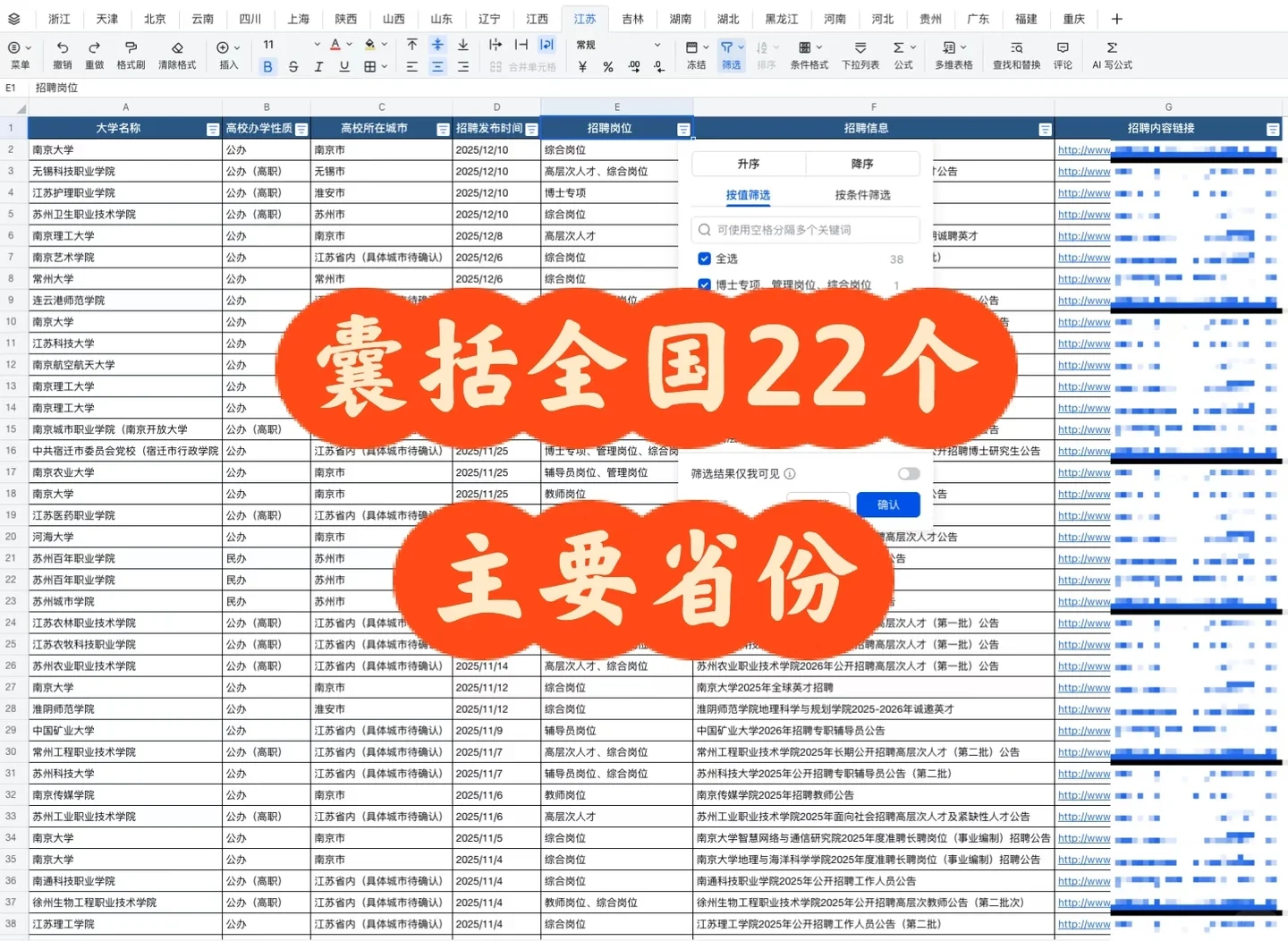Open the font color picker with red swatch
The image size is (1288, 941).
click(335, 44)
